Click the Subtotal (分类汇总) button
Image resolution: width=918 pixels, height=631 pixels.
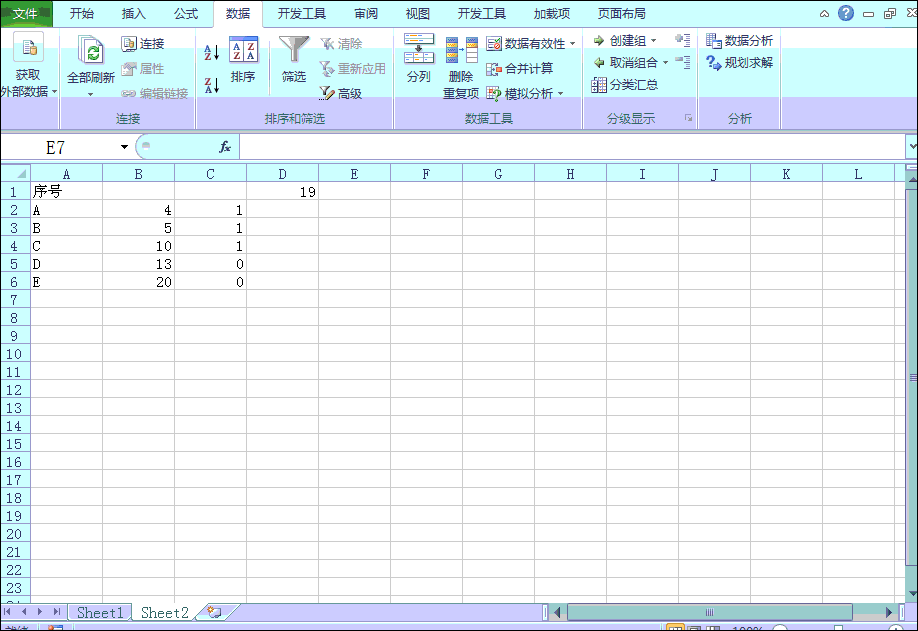[625, 85]
